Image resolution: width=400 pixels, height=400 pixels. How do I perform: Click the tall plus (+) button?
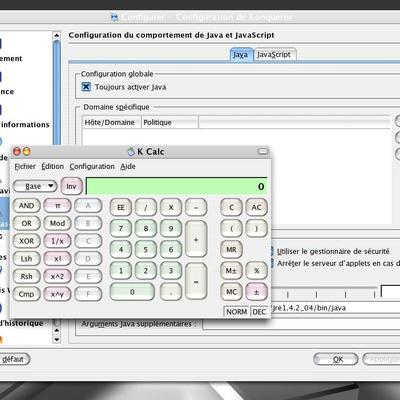[196, 239]
